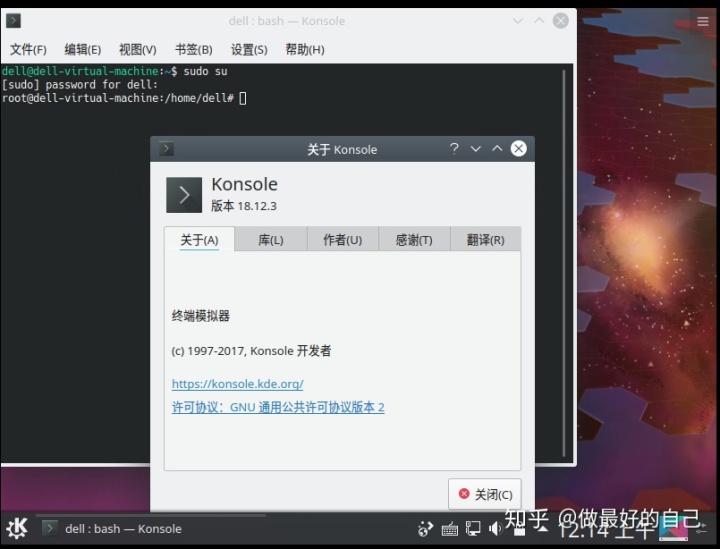Maximize the main Konsole window
The image size is (720, 549).
(x=539, y=21)
